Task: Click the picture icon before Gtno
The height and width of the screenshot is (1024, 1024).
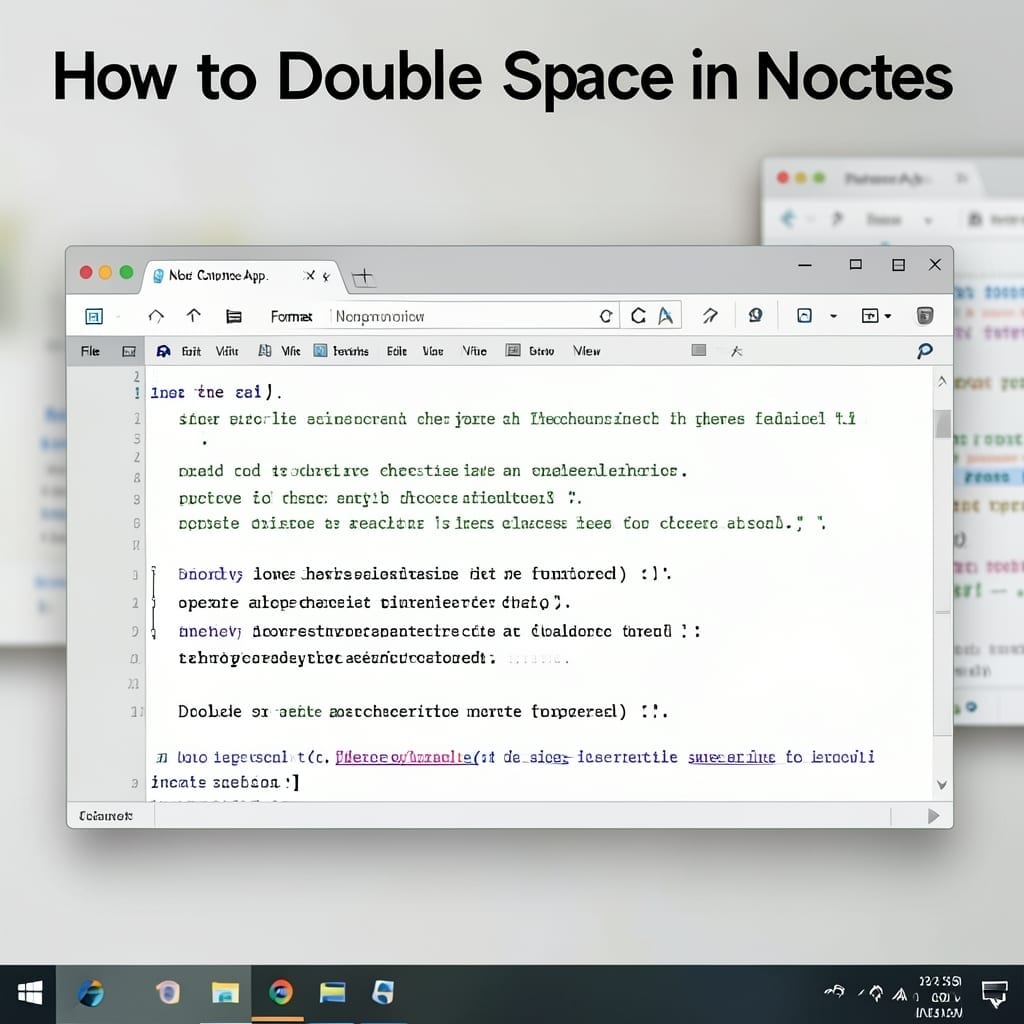Action: pos(513,351)
